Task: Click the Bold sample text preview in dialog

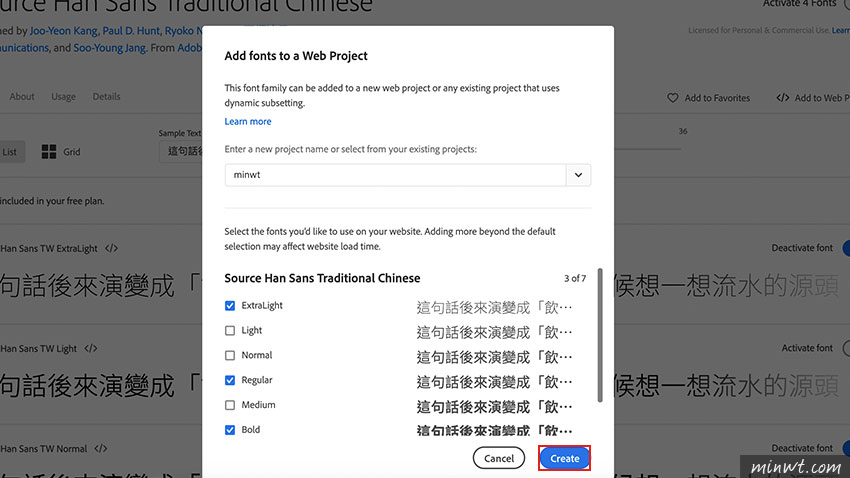Action: pyautogui.click(x=494, y=431)
